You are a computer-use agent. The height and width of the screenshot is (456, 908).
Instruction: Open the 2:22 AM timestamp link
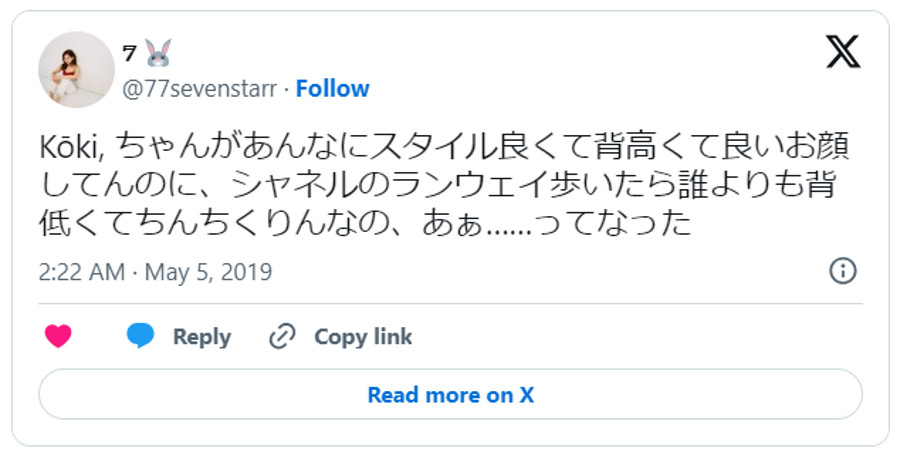pos(83,272)
